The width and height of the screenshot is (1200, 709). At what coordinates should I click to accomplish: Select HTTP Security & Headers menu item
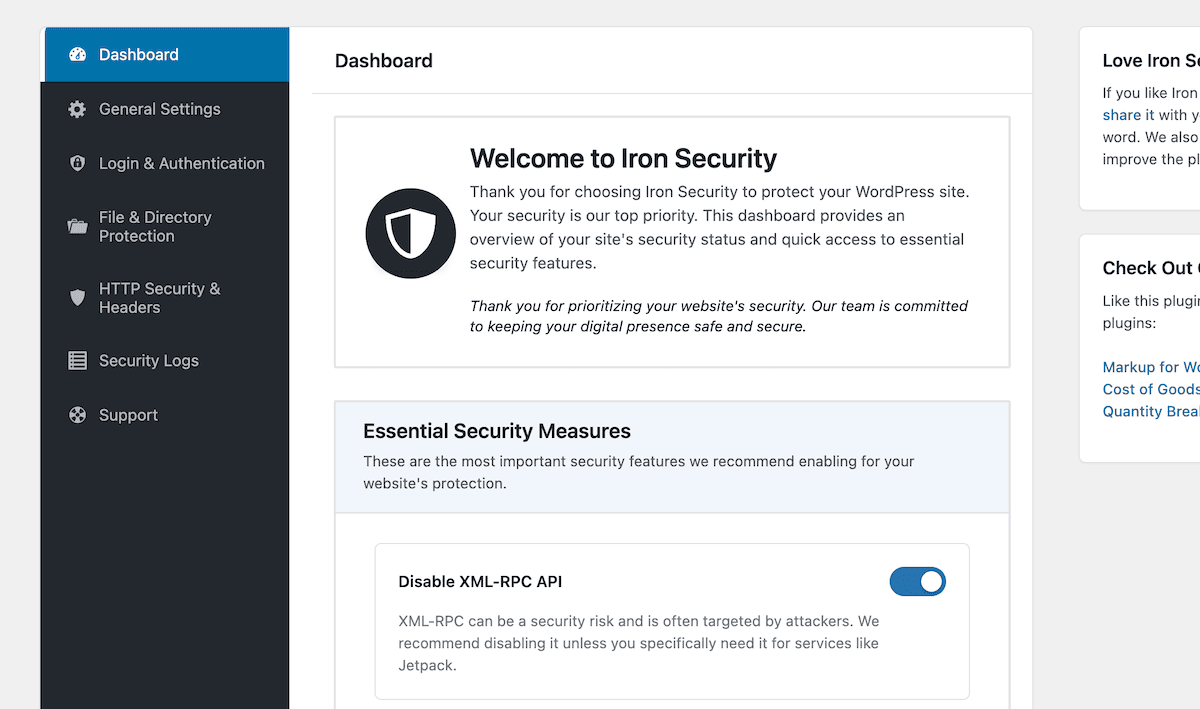tap(165, 298)
